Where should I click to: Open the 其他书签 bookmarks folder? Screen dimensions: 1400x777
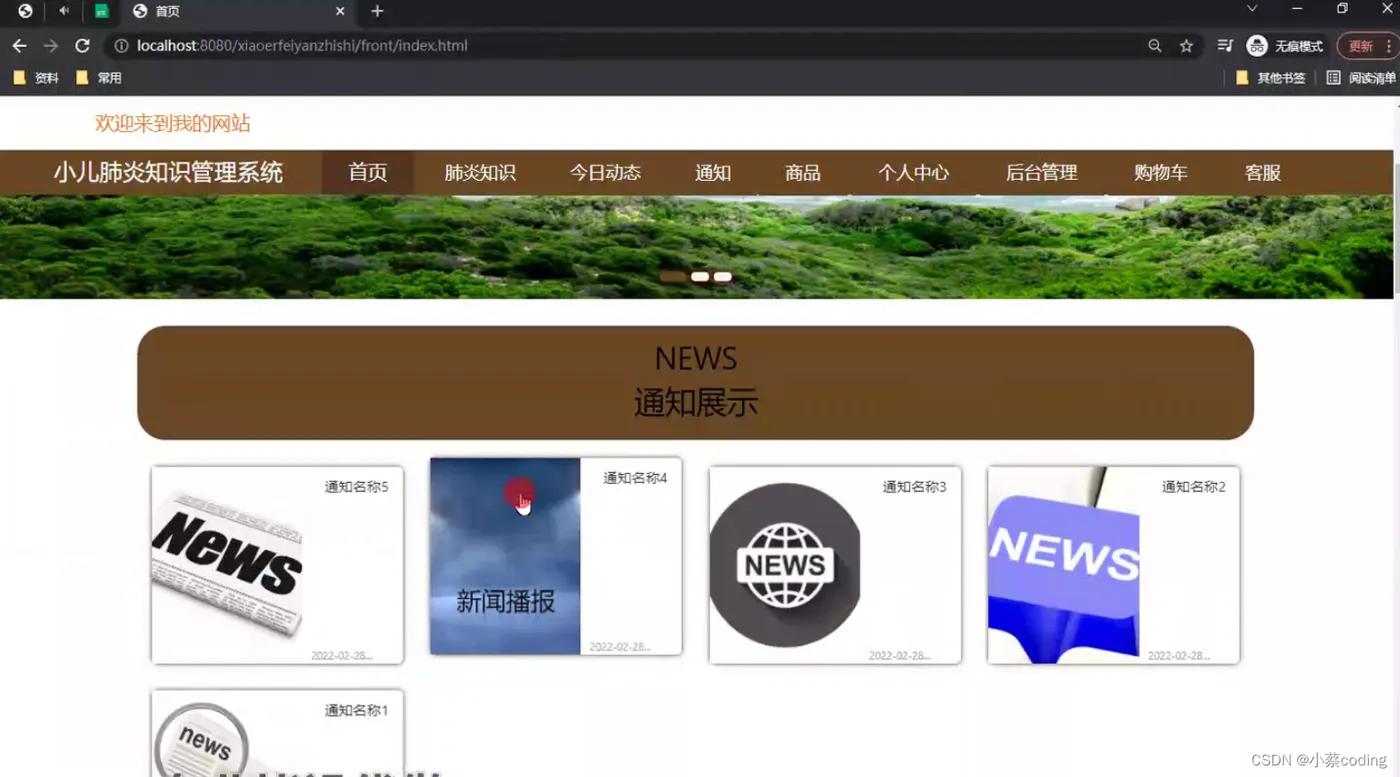coord(1271,78)
